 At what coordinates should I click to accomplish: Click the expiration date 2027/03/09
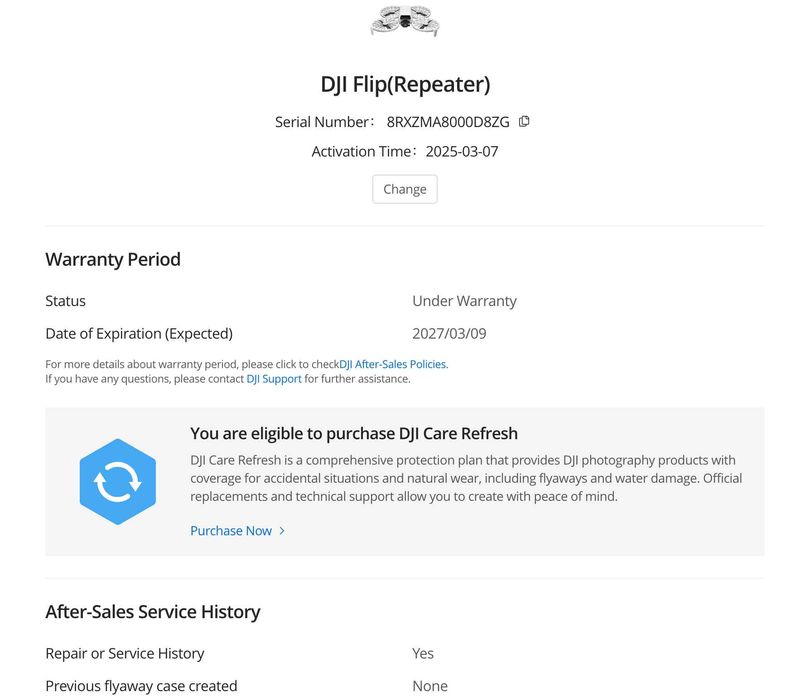(449, 333)
